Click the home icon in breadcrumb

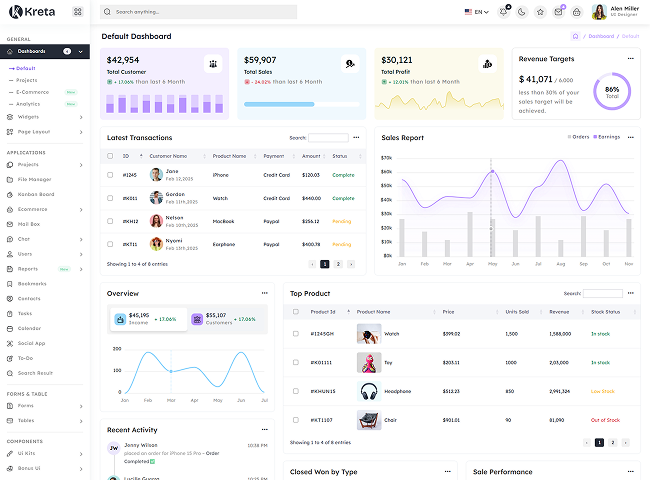click(x=576, y=36)
